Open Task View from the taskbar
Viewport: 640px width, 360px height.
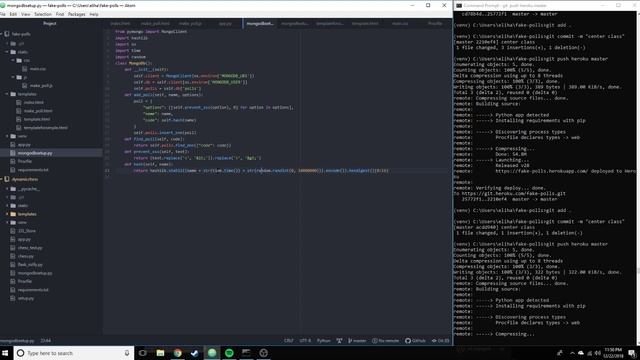[x=142, y=353]
